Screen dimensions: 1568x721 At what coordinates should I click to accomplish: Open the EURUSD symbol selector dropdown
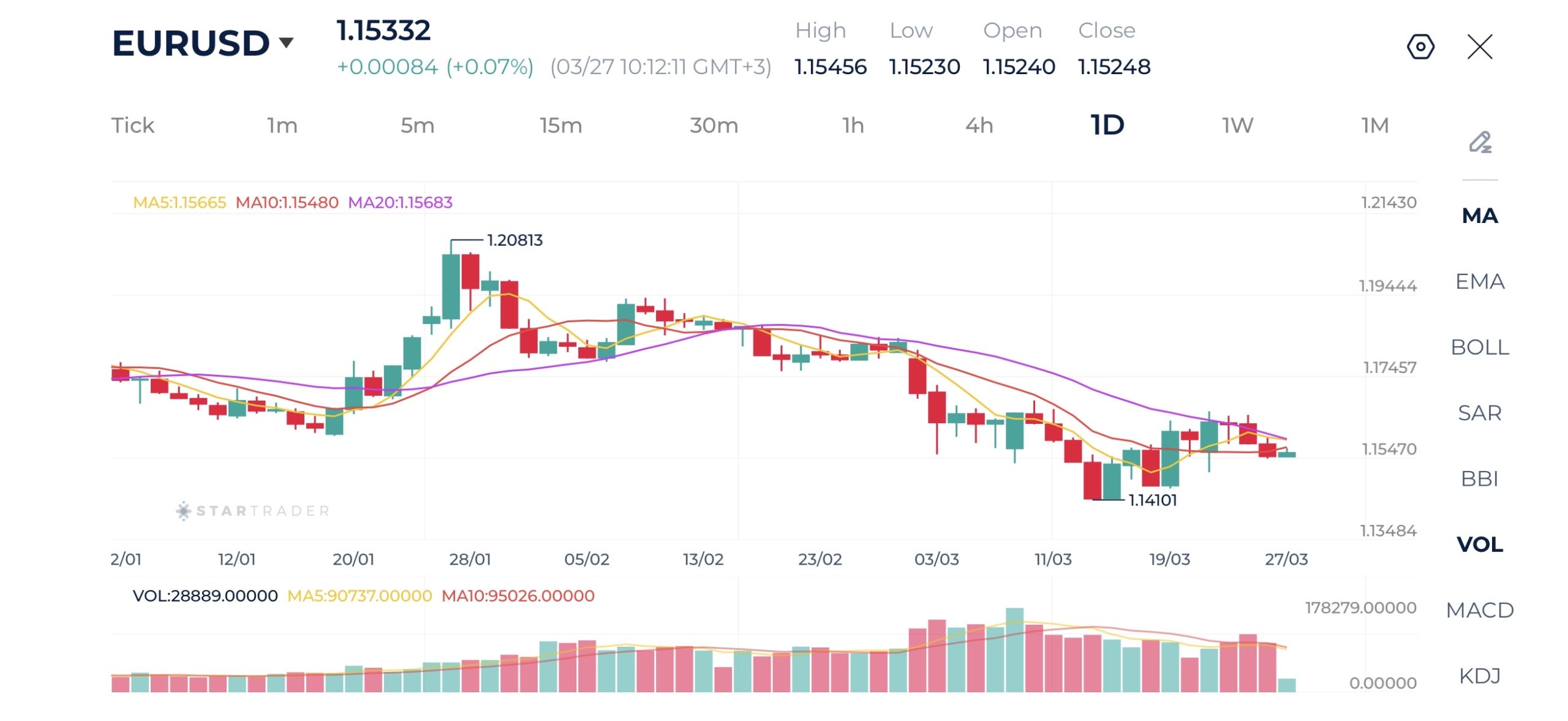tap(202, 42)
